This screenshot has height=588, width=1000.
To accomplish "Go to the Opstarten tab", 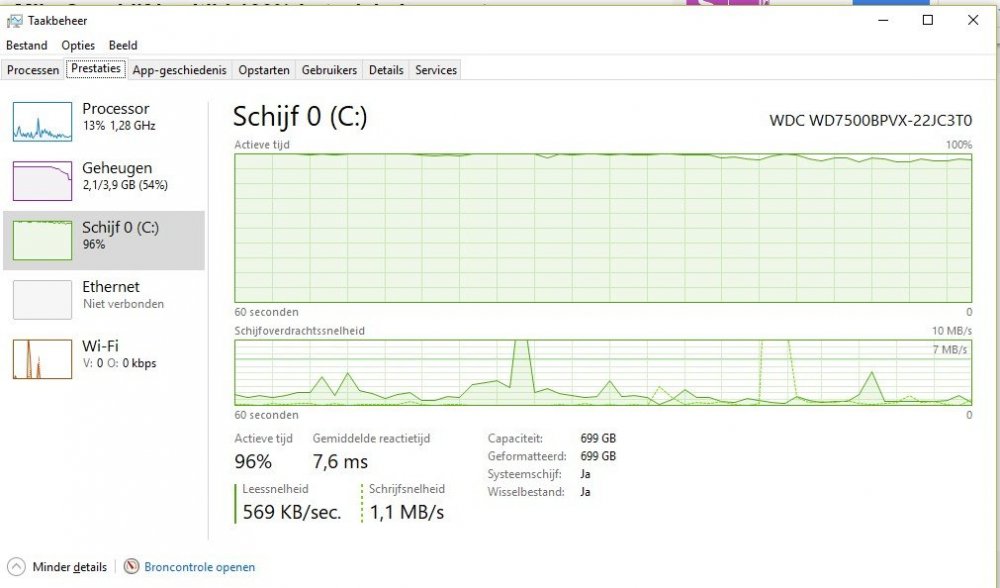I will click(265, 70).
